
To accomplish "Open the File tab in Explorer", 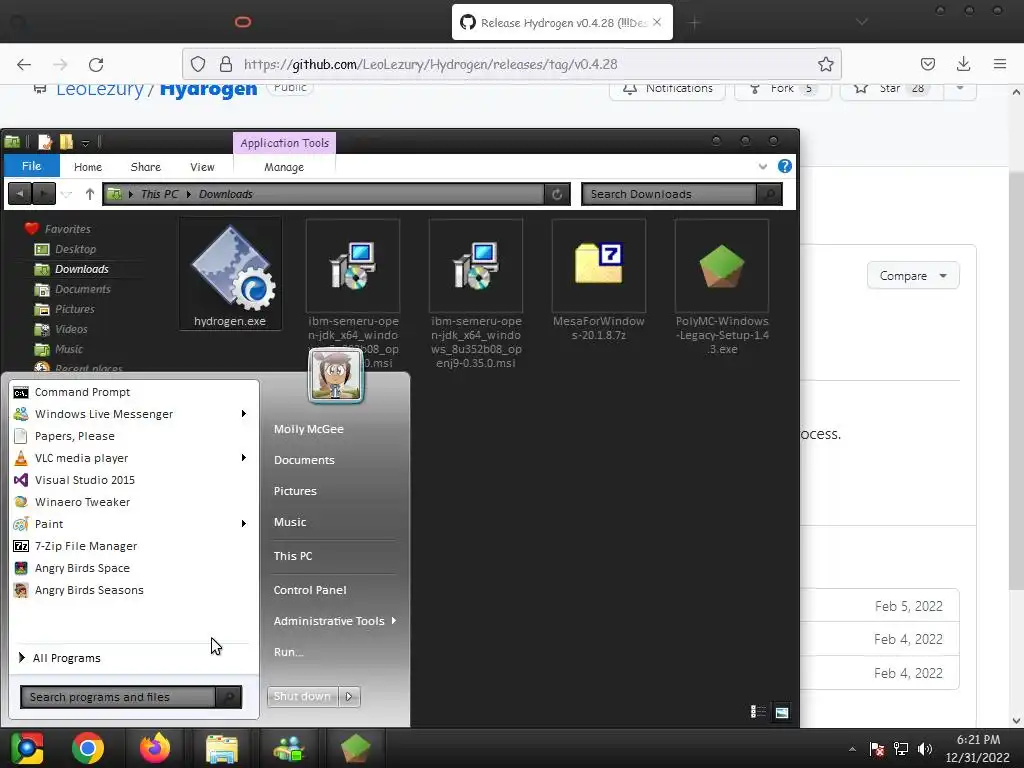I will (31, 166).
